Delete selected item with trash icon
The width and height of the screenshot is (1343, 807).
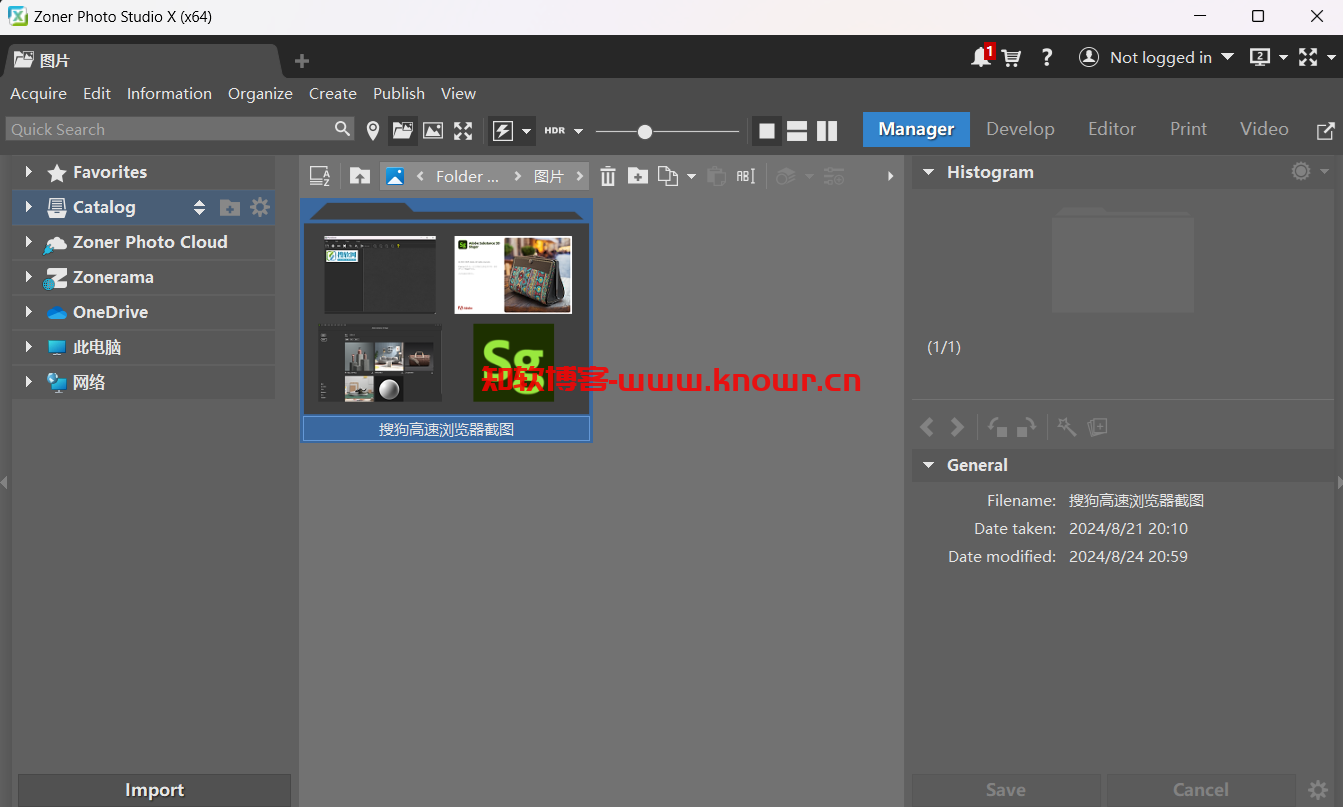click(608, 176)
